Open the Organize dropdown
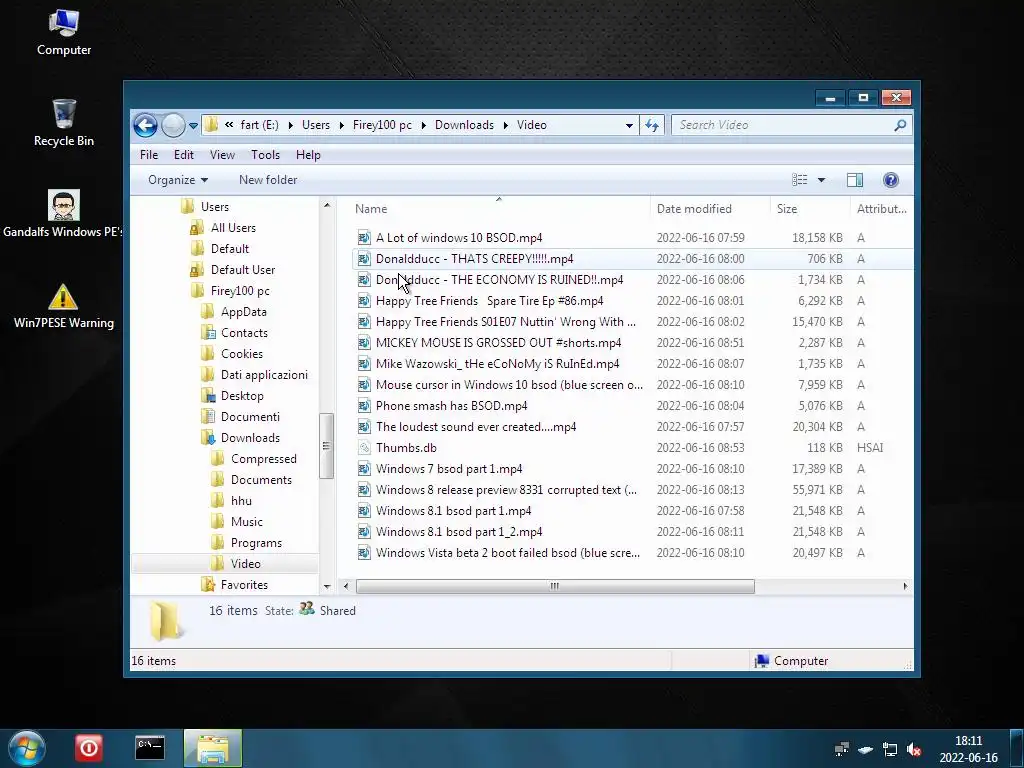The width and height of the screenshot is (1024, 768). pyautogui.click(x=178, y=180)
